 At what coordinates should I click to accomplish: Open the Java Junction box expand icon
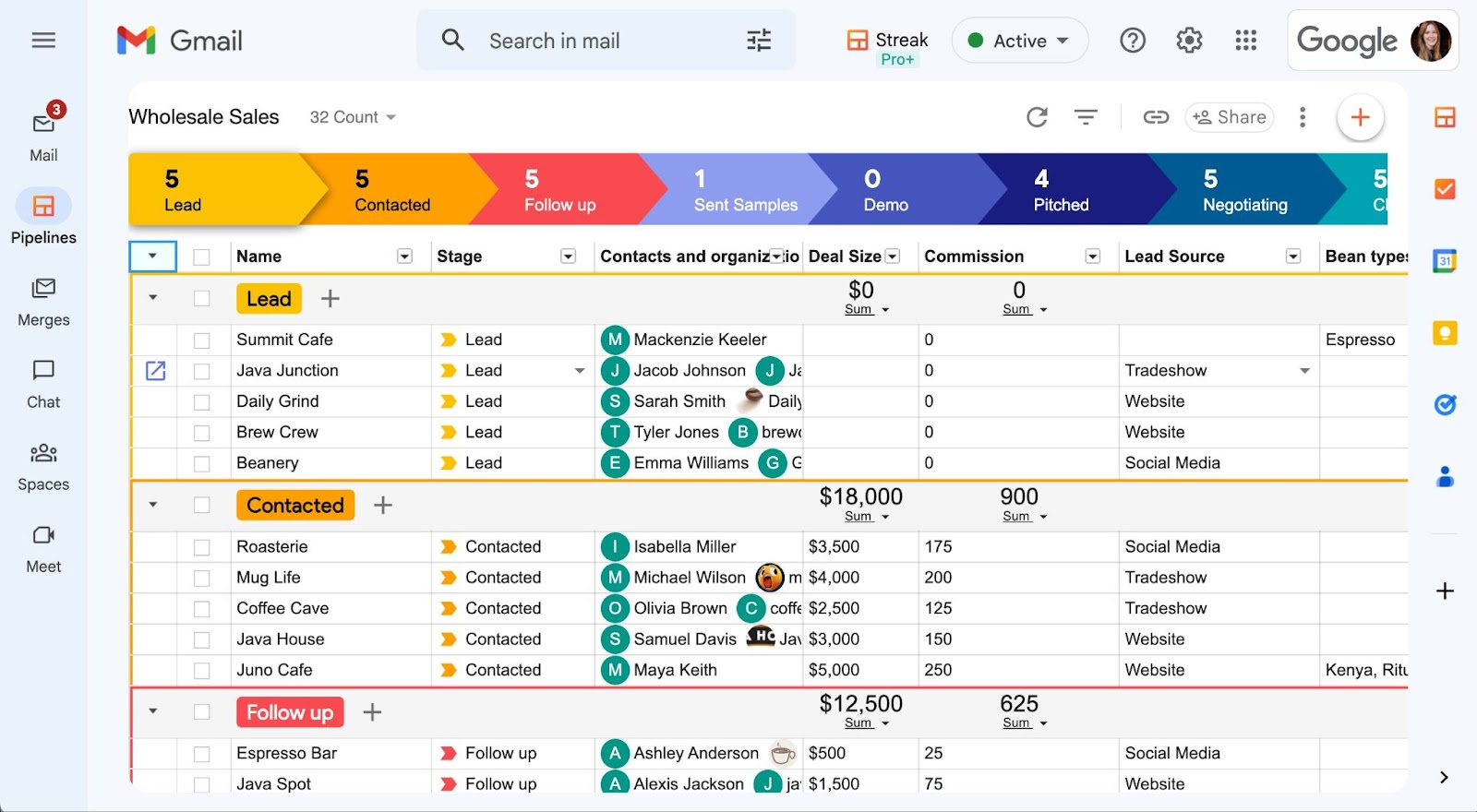tap(156, 371)
